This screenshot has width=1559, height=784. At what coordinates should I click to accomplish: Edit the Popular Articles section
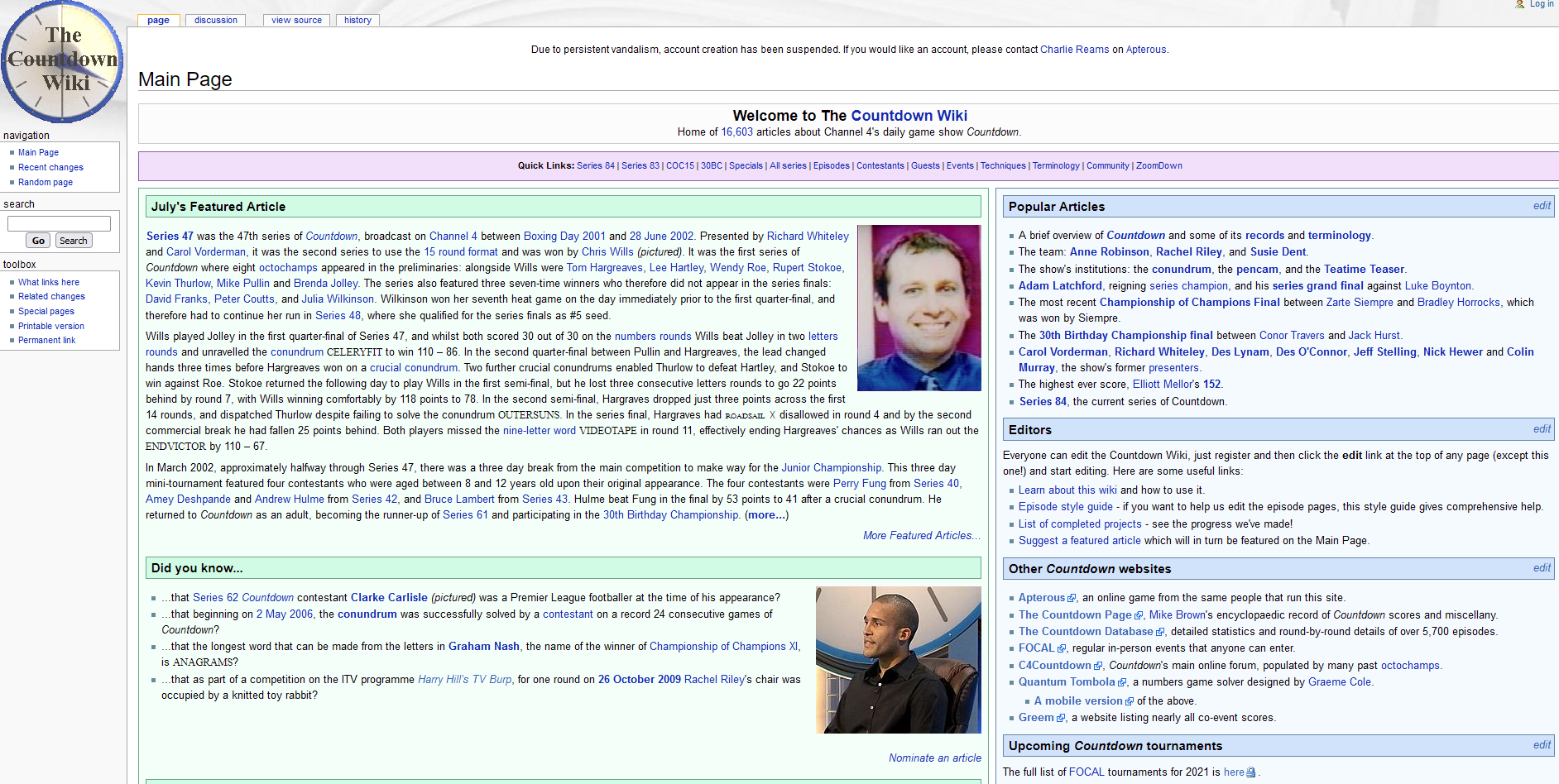(1541, 206)
